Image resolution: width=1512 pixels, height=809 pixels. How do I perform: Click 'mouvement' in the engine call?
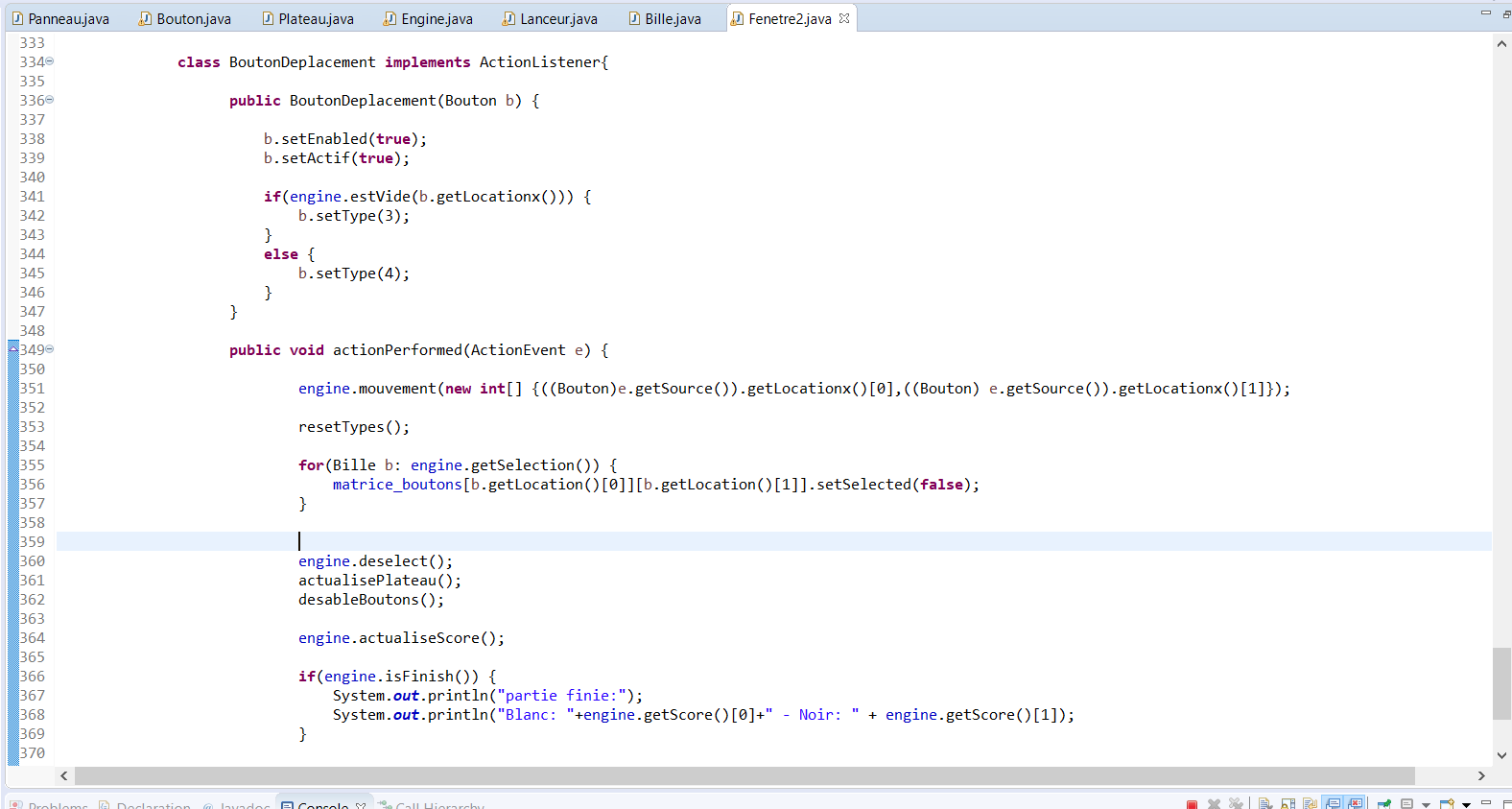tap(397, 388)
